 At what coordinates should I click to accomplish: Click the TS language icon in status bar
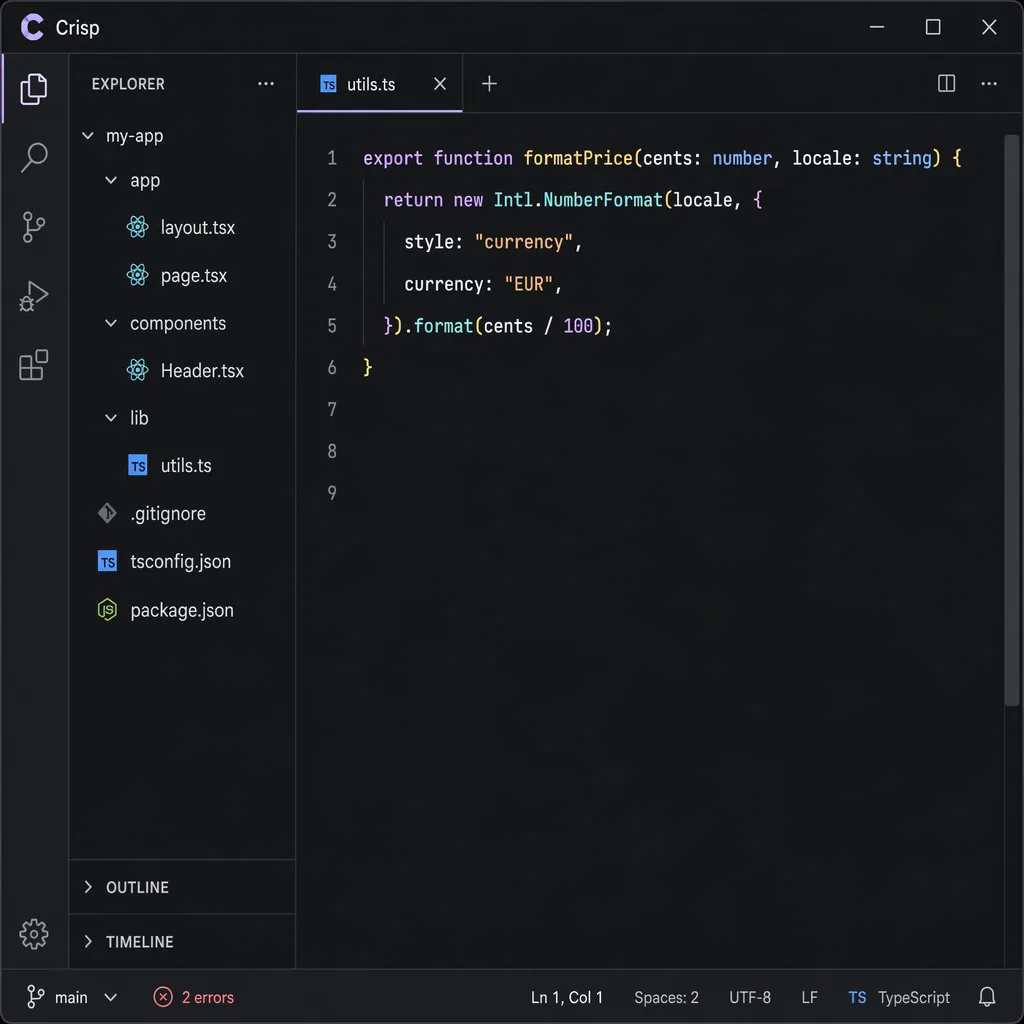pyautogui.click(x=857, y=997)
